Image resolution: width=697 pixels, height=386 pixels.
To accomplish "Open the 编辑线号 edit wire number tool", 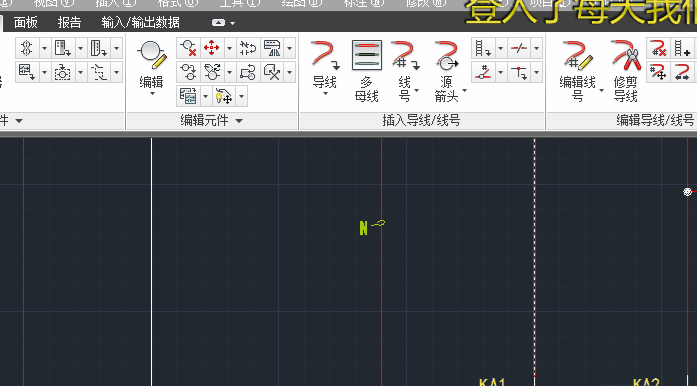I will tap(577, 70).
